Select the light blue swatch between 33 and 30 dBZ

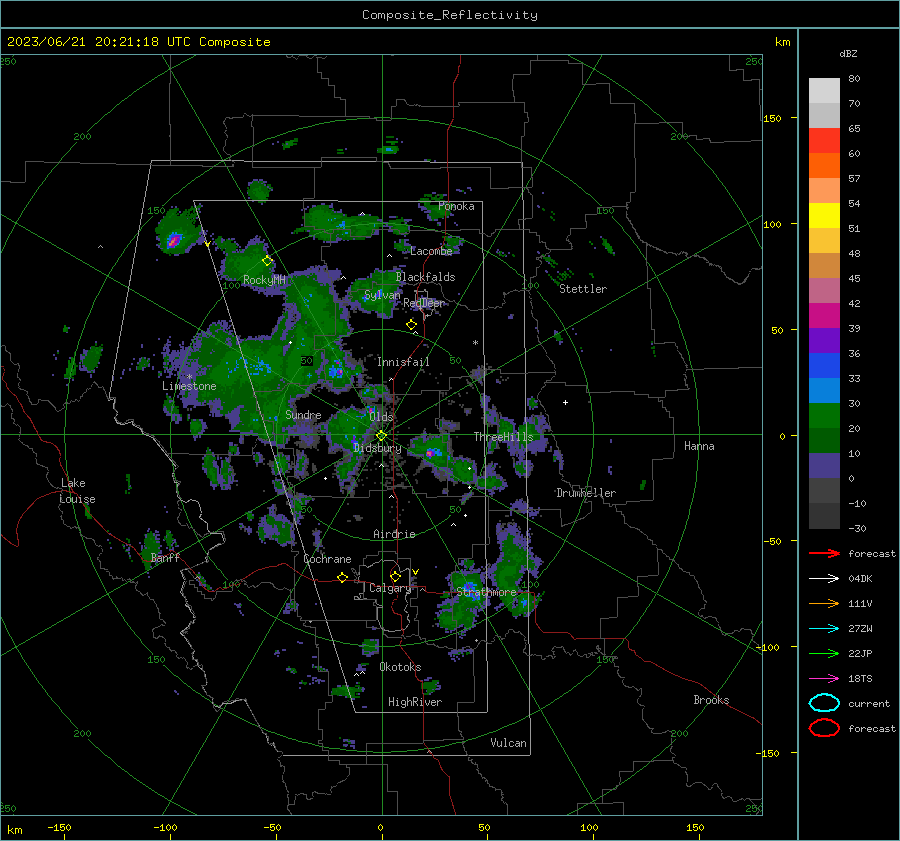coord(824,391)
